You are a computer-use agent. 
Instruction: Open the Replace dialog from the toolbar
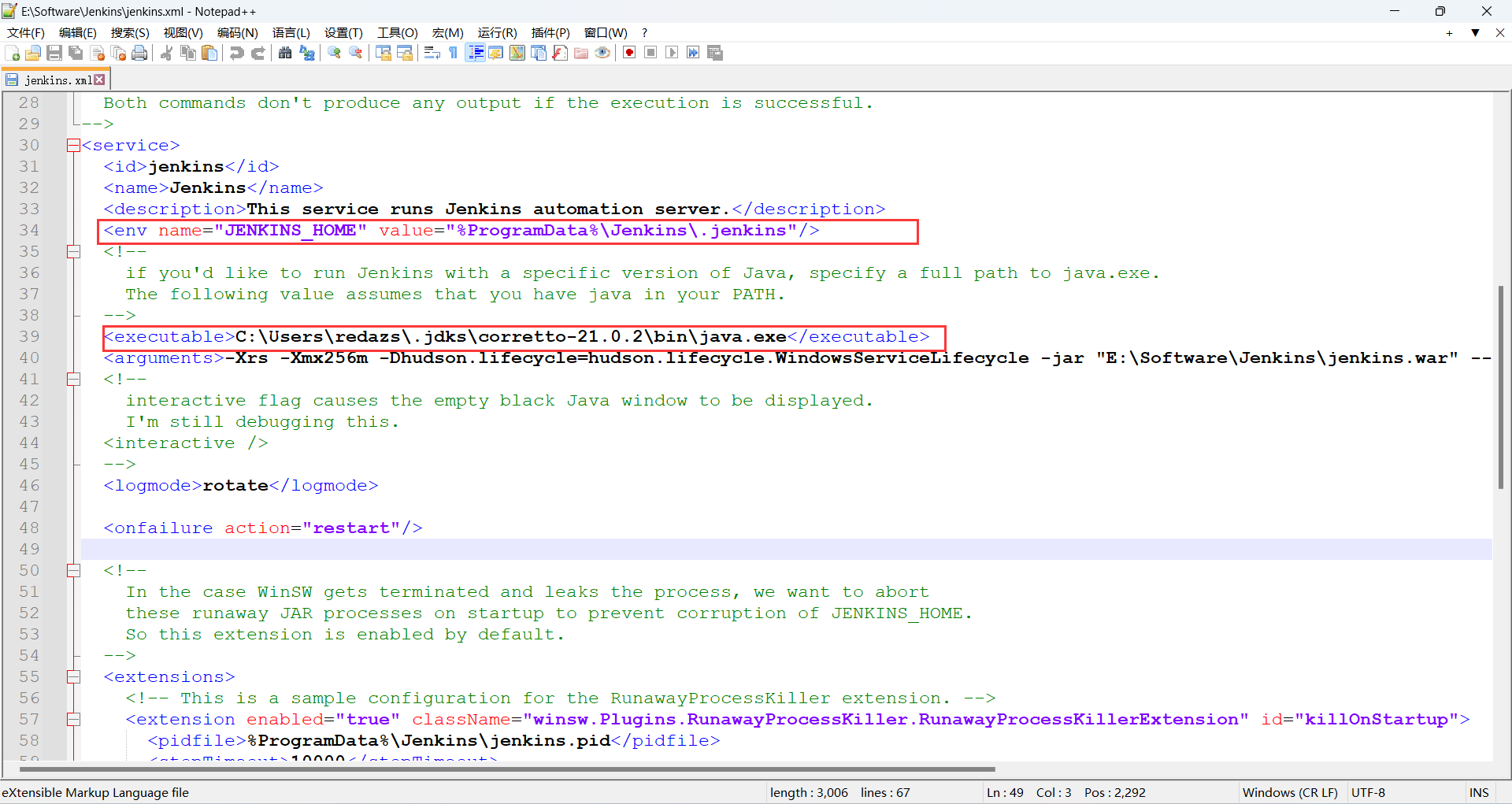click(x=307, y=53)
